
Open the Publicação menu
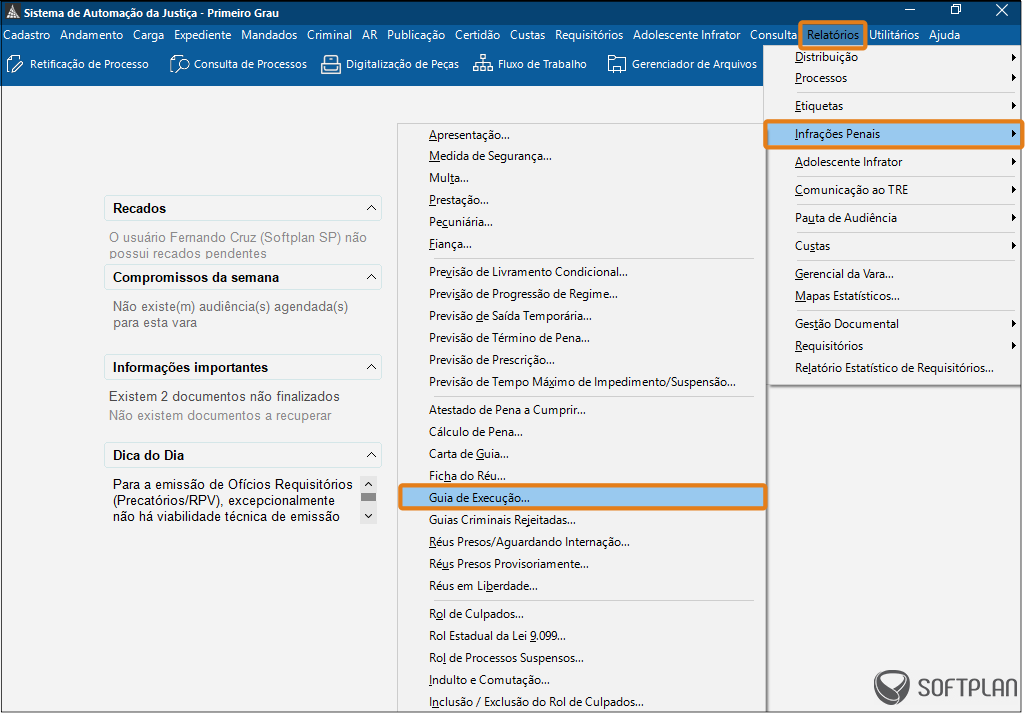click(x=416, y=35)
